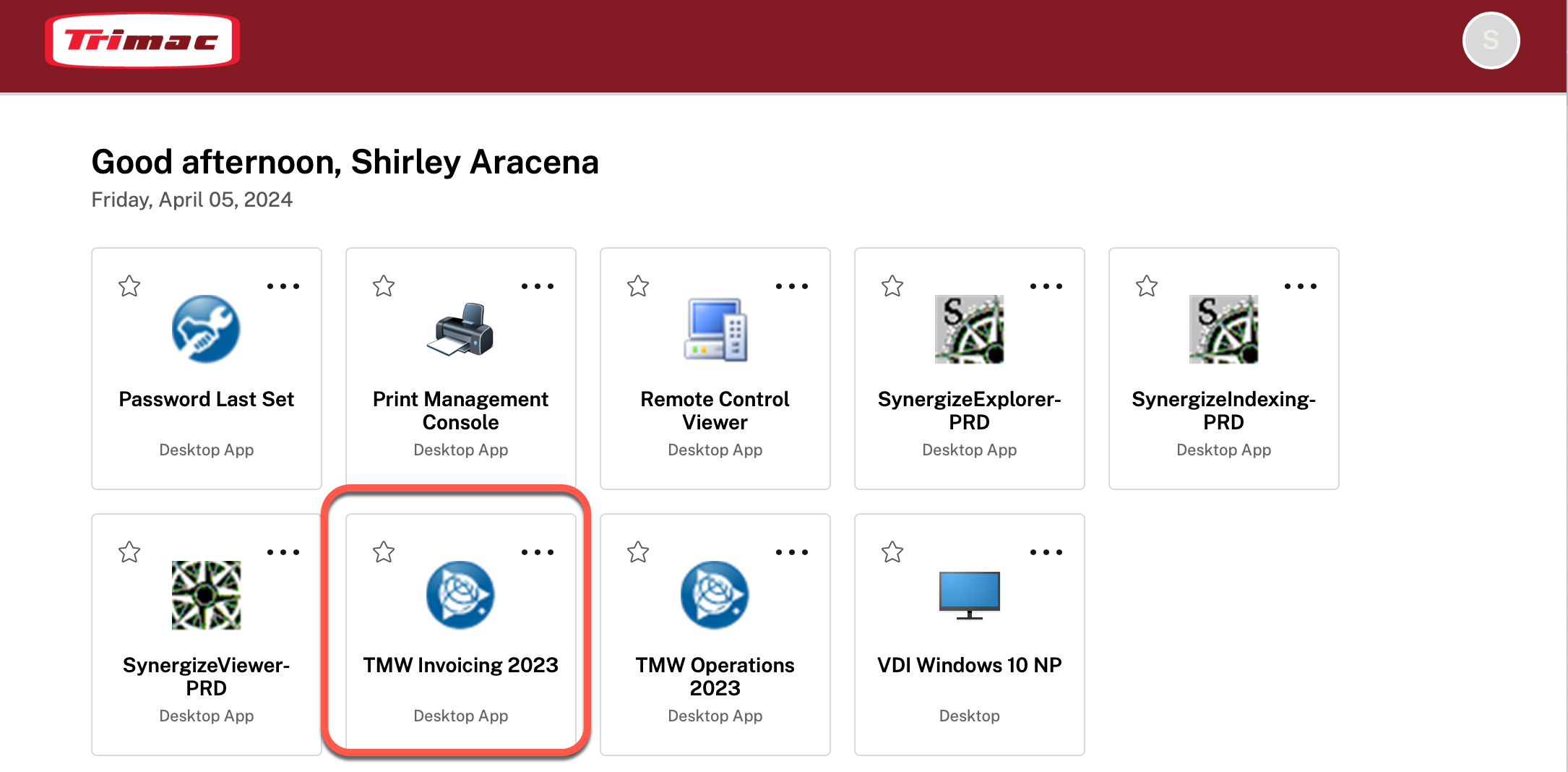Open more options for Password Last Set

[283, 286]
